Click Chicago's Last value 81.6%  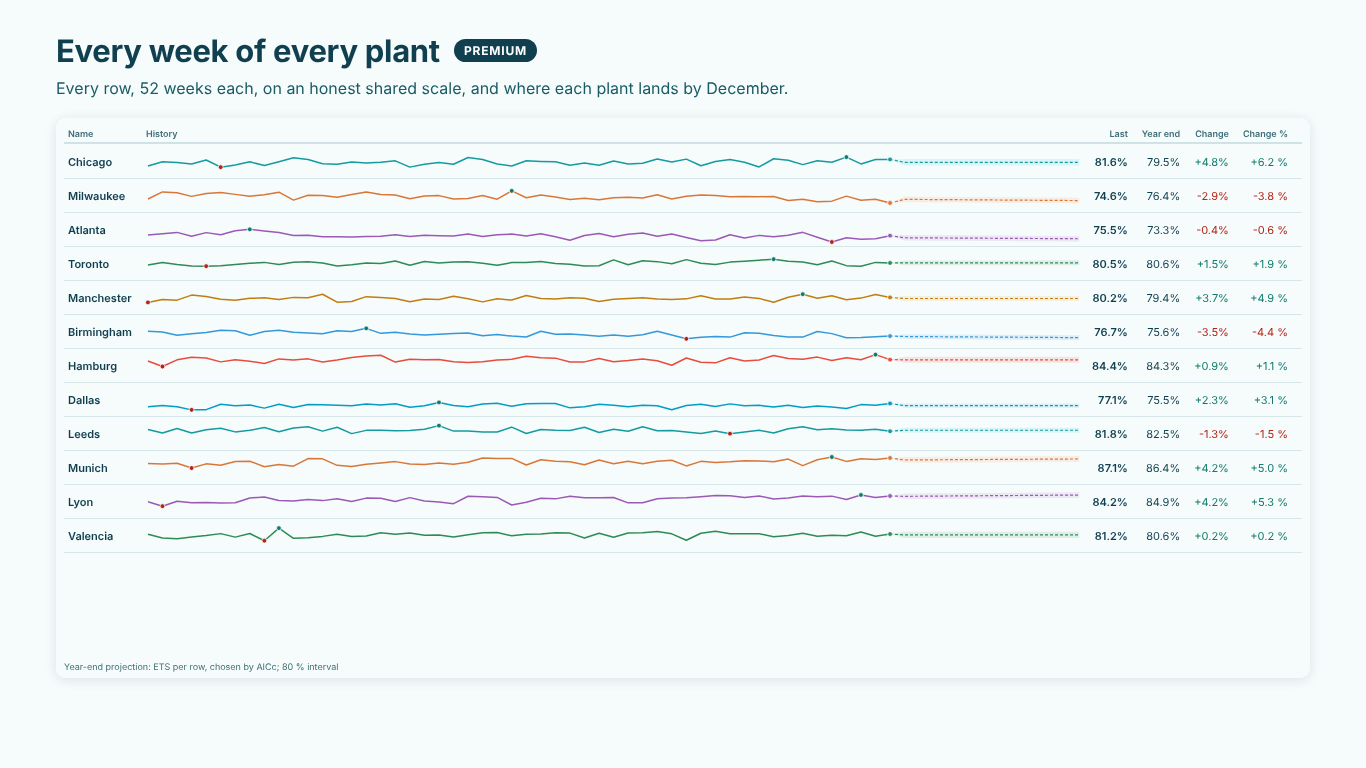(x=1111, y=162)
